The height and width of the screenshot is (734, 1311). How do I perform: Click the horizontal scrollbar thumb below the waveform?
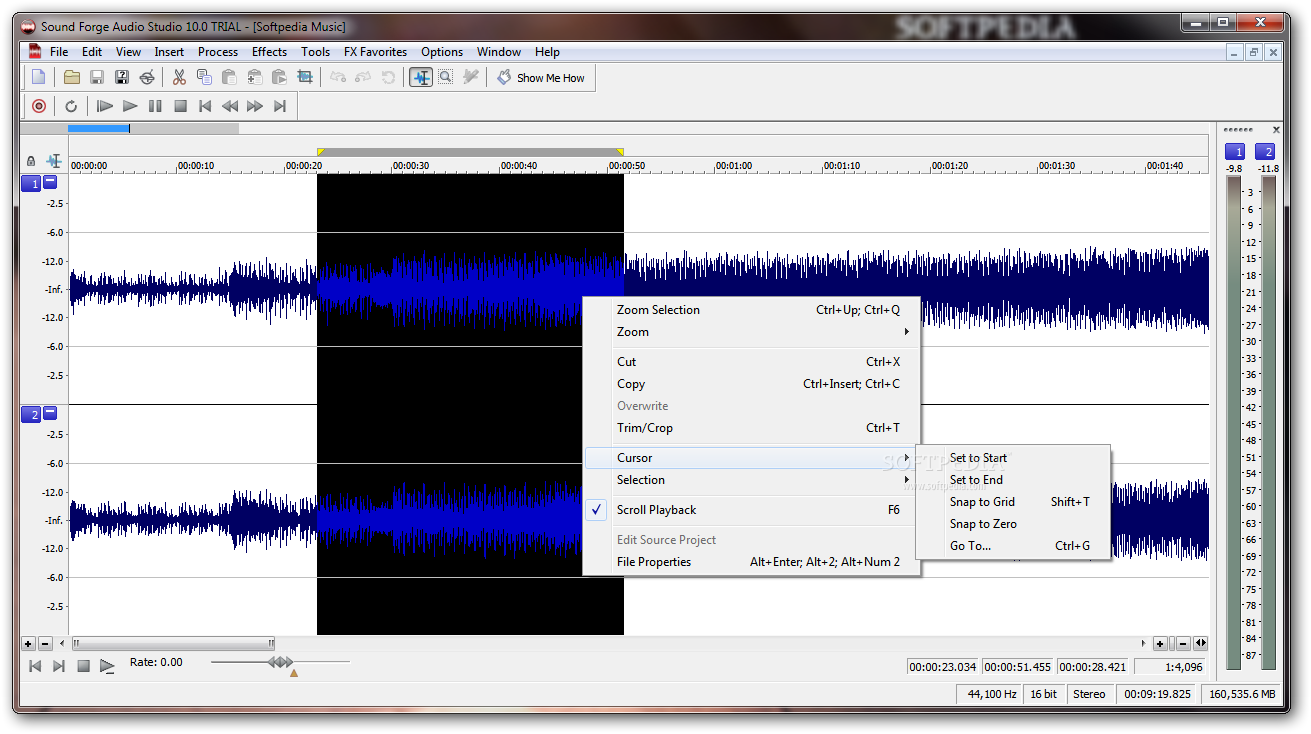click(x=172, y=644)
